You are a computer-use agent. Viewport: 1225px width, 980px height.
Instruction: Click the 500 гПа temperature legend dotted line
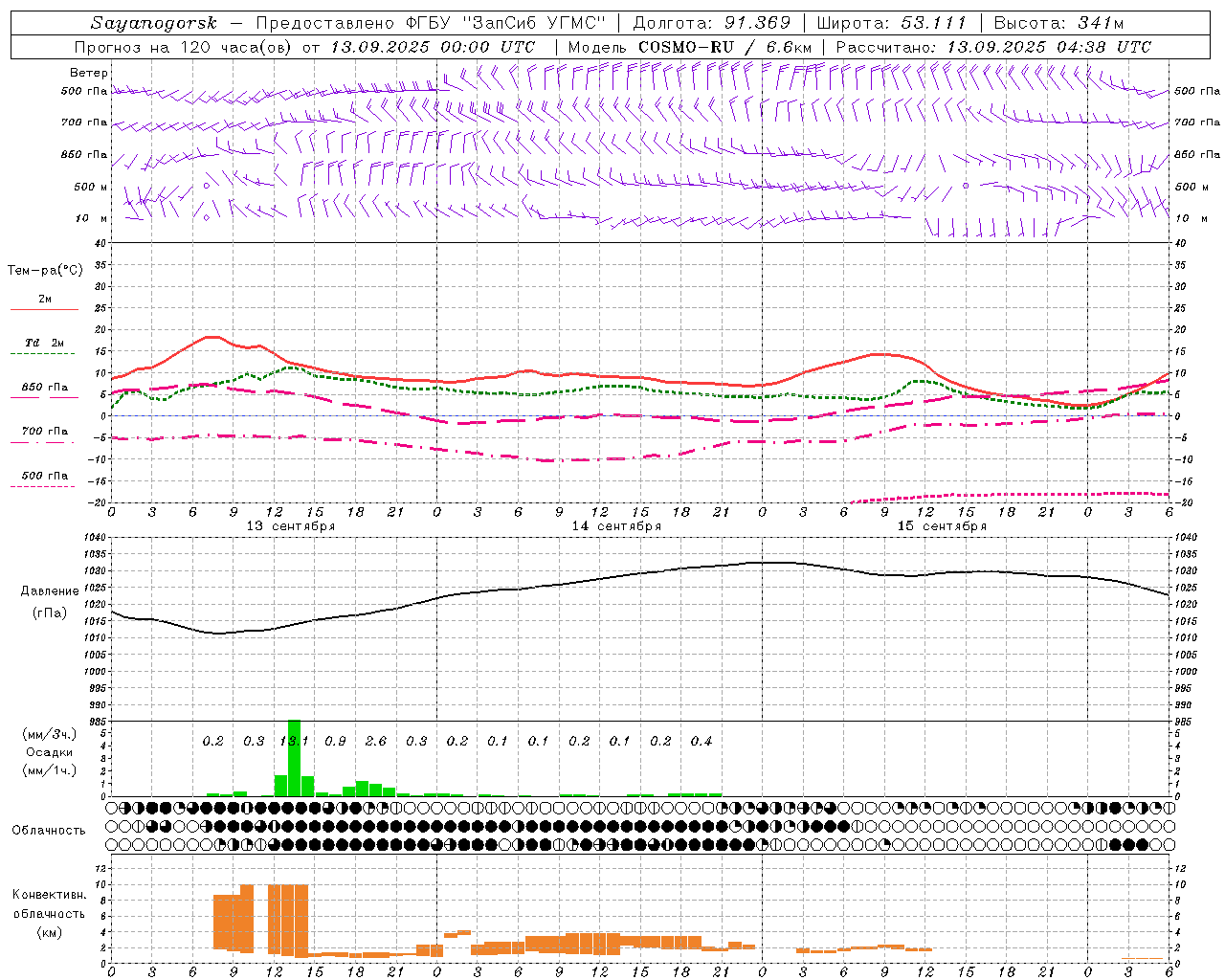click(43, 486)
